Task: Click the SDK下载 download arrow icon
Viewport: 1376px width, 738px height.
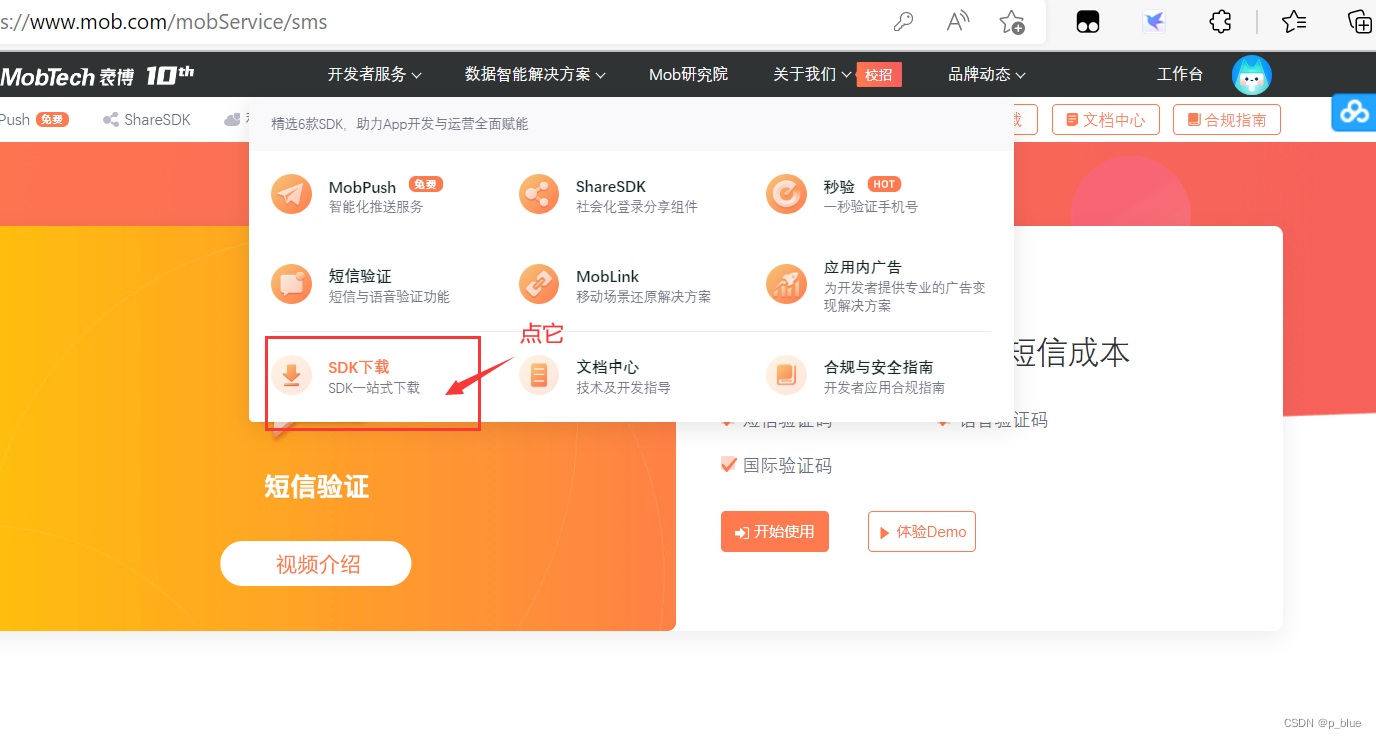Action: pos(291,375)
